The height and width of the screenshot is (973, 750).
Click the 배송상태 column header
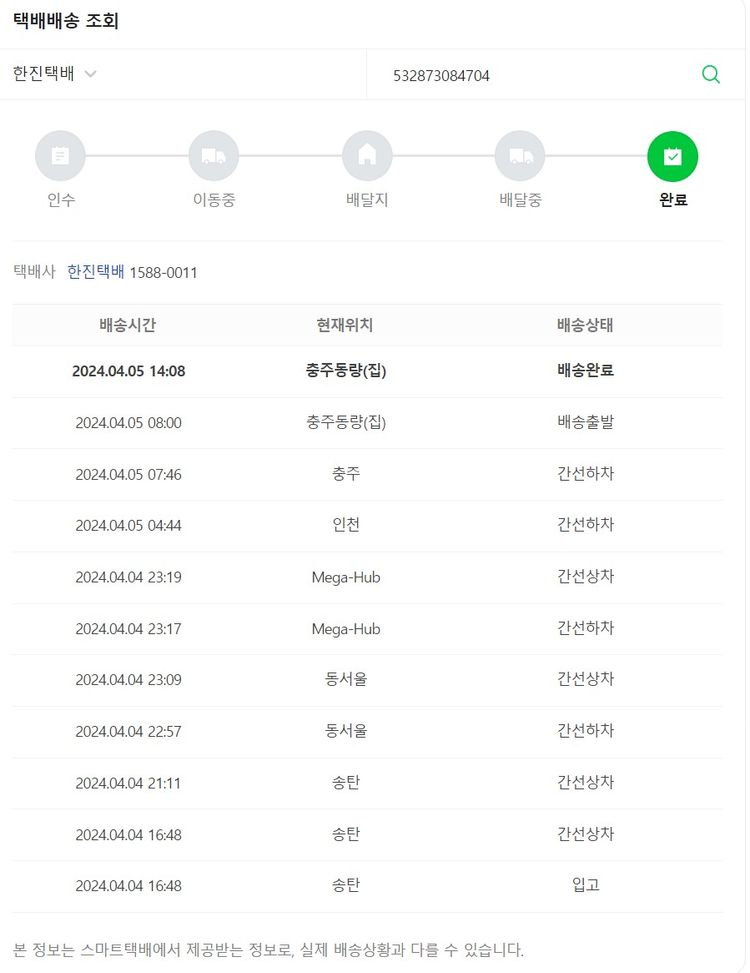tap(585, 325)
